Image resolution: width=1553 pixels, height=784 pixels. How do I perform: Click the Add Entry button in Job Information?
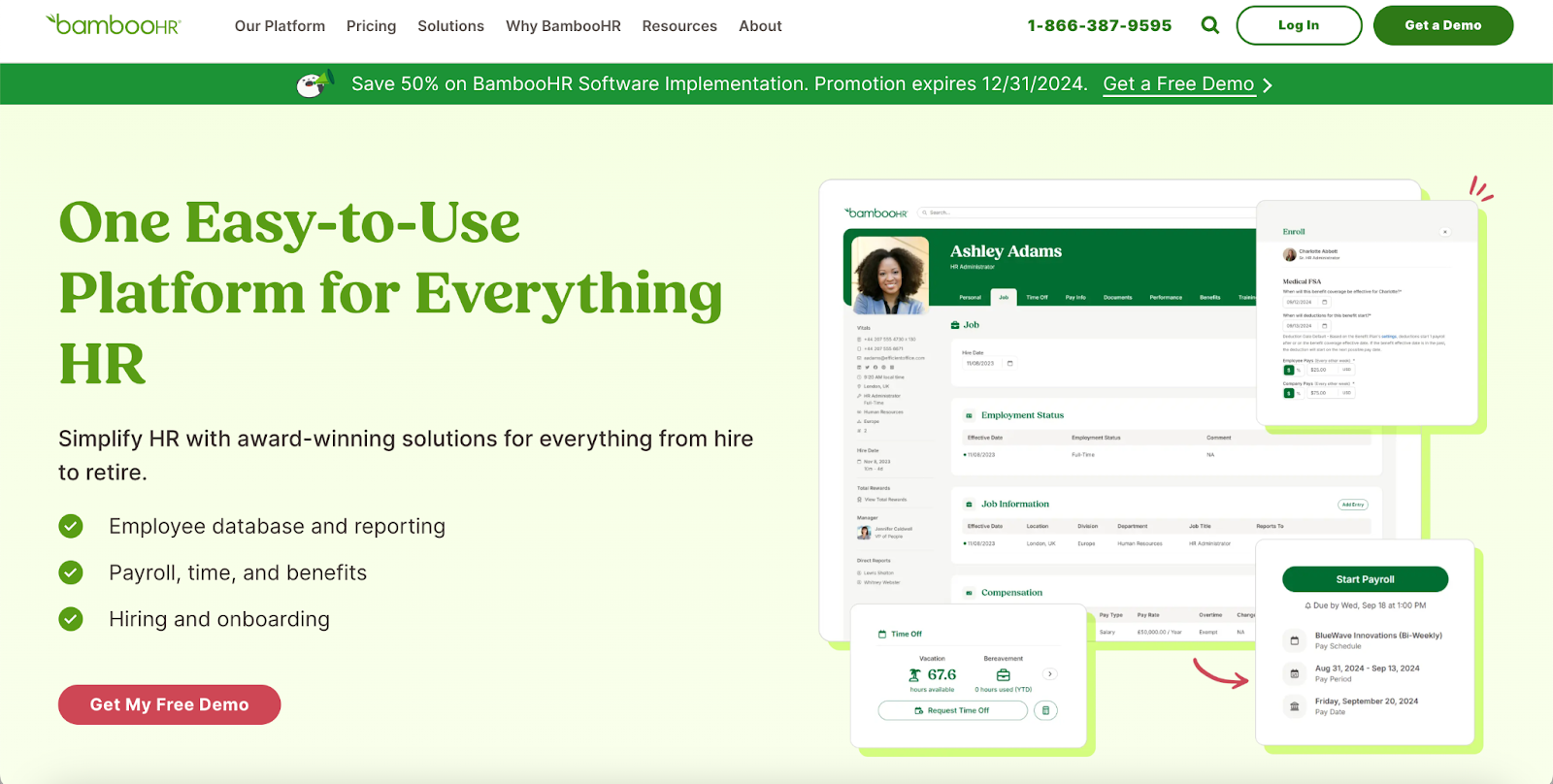click(1353, 505)
